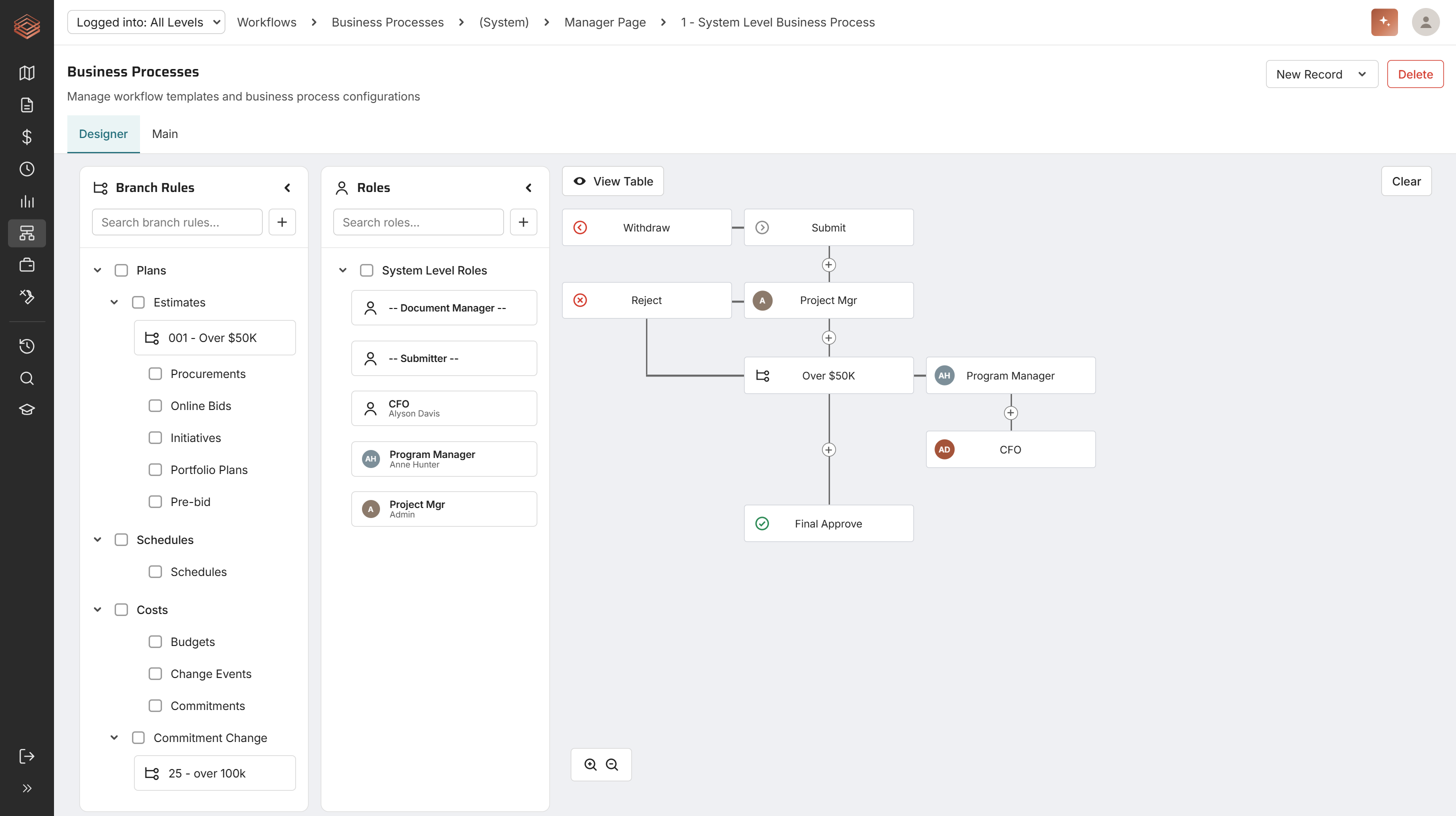This screenshot has height=816, width=1456.
Task: Open the documents icon in sidebar
Action: point(26,105)
